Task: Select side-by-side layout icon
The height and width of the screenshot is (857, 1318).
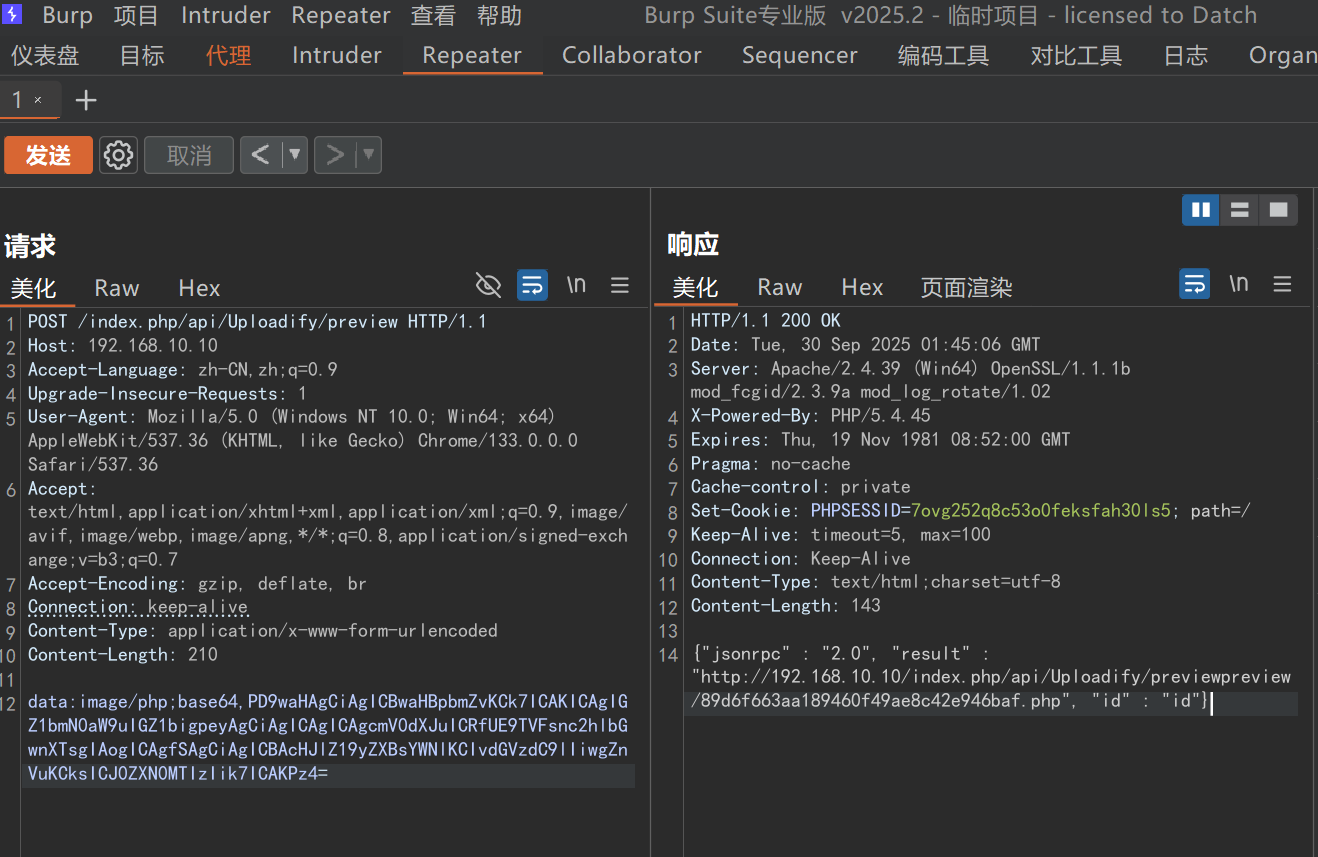Action: tap(1201, 210)
